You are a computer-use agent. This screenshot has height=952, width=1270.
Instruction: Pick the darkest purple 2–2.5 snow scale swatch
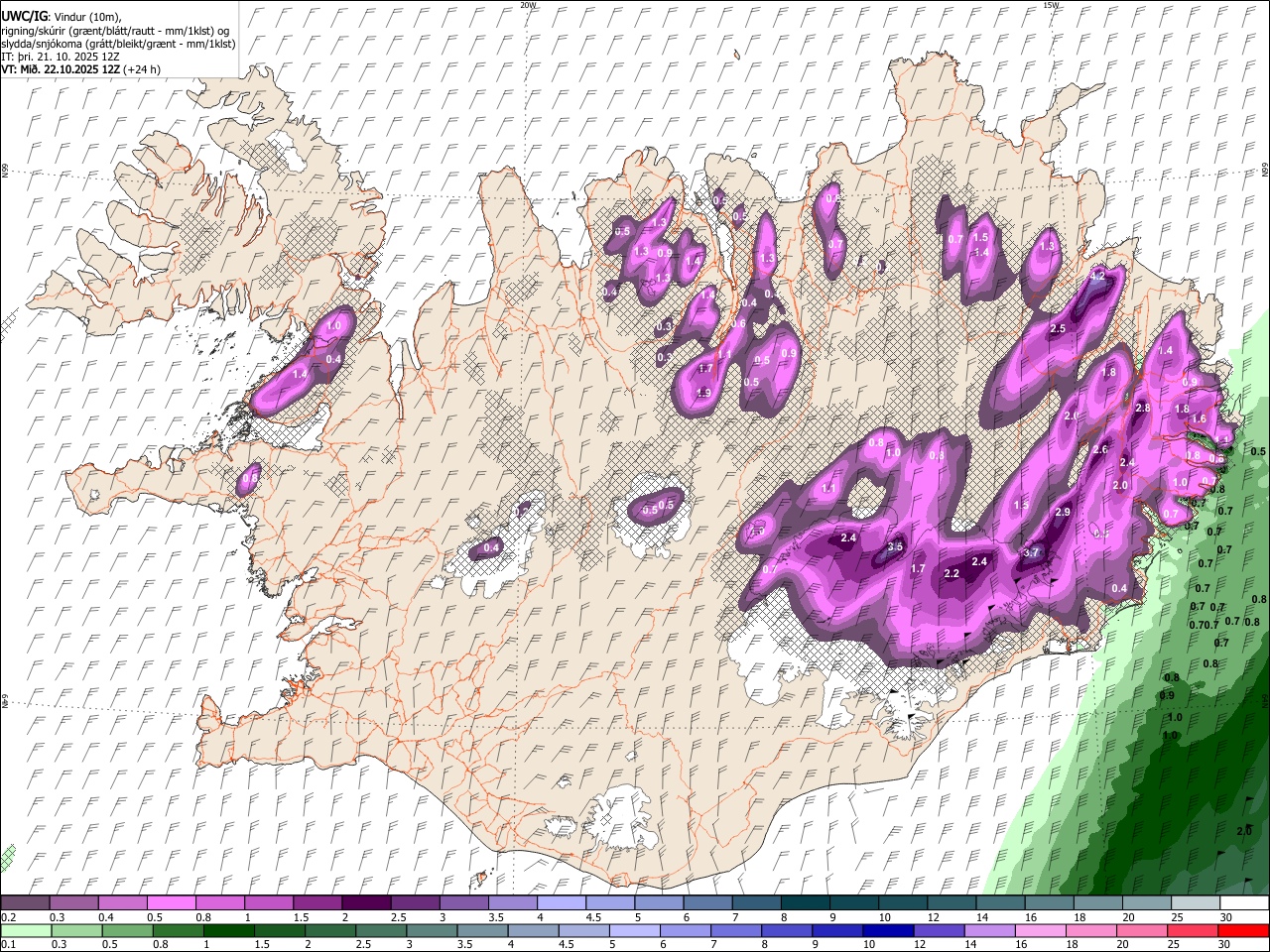click(x=366, y=903)
